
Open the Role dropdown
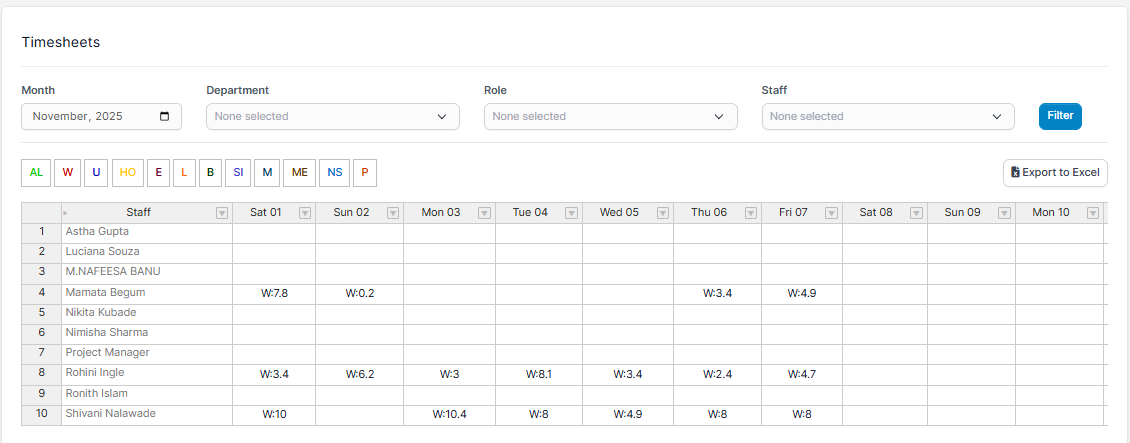click(x=610, y=117)
